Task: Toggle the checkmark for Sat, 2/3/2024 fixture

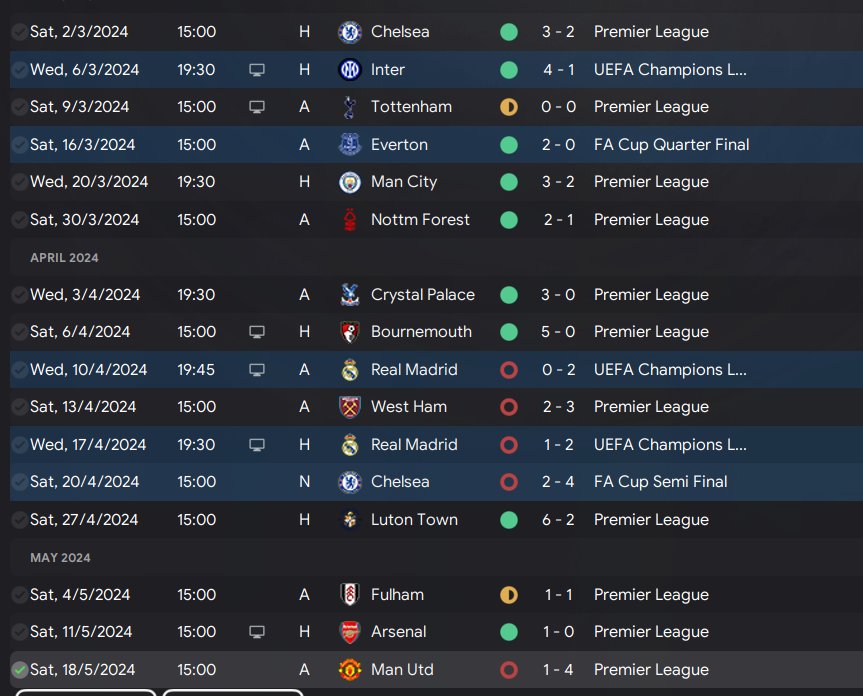Action: point(19,32)
